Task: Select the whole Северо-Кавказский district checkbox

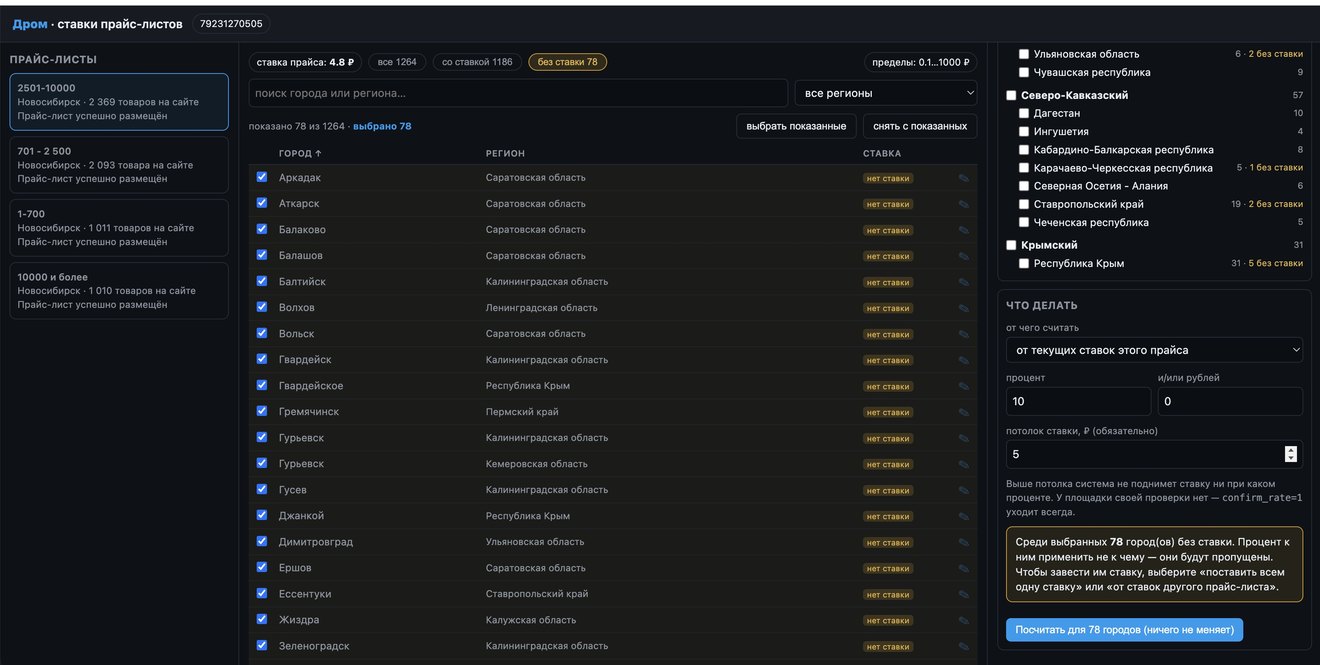Action: [x=1011, y=95]
